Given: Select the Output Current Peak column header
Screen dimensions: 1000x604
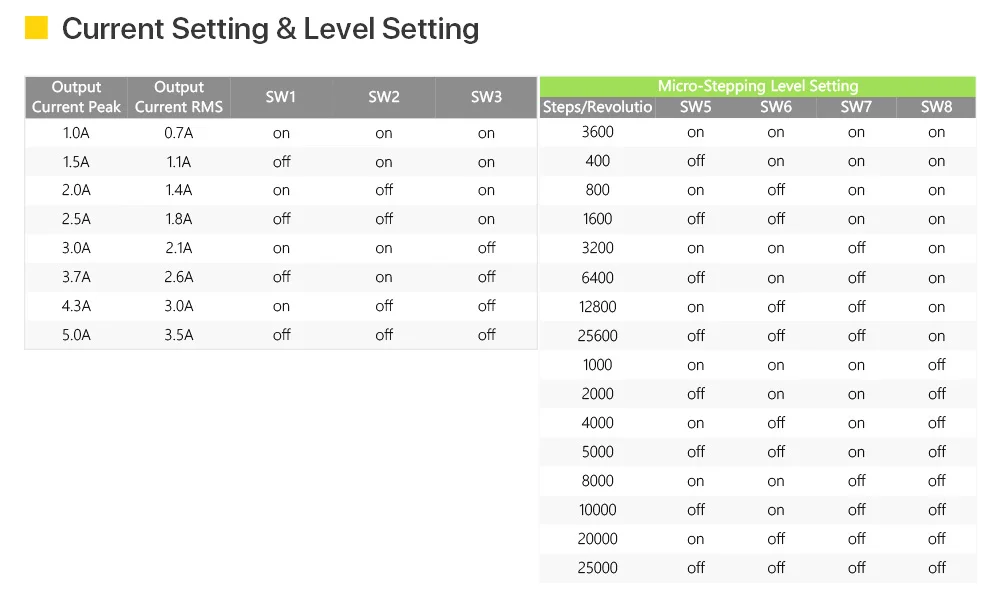Looking at the screenshot, I should point(76,97).
